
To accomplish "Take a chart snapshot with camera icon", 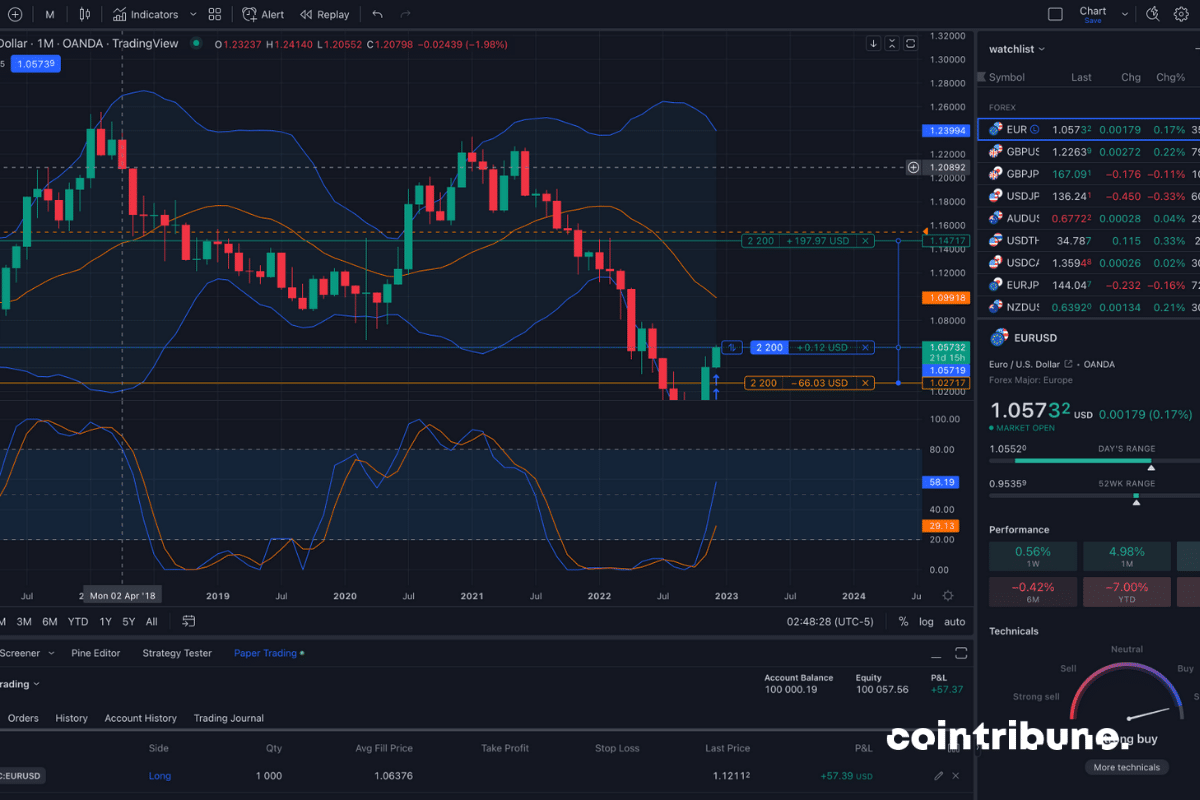I will [1152, 14].
